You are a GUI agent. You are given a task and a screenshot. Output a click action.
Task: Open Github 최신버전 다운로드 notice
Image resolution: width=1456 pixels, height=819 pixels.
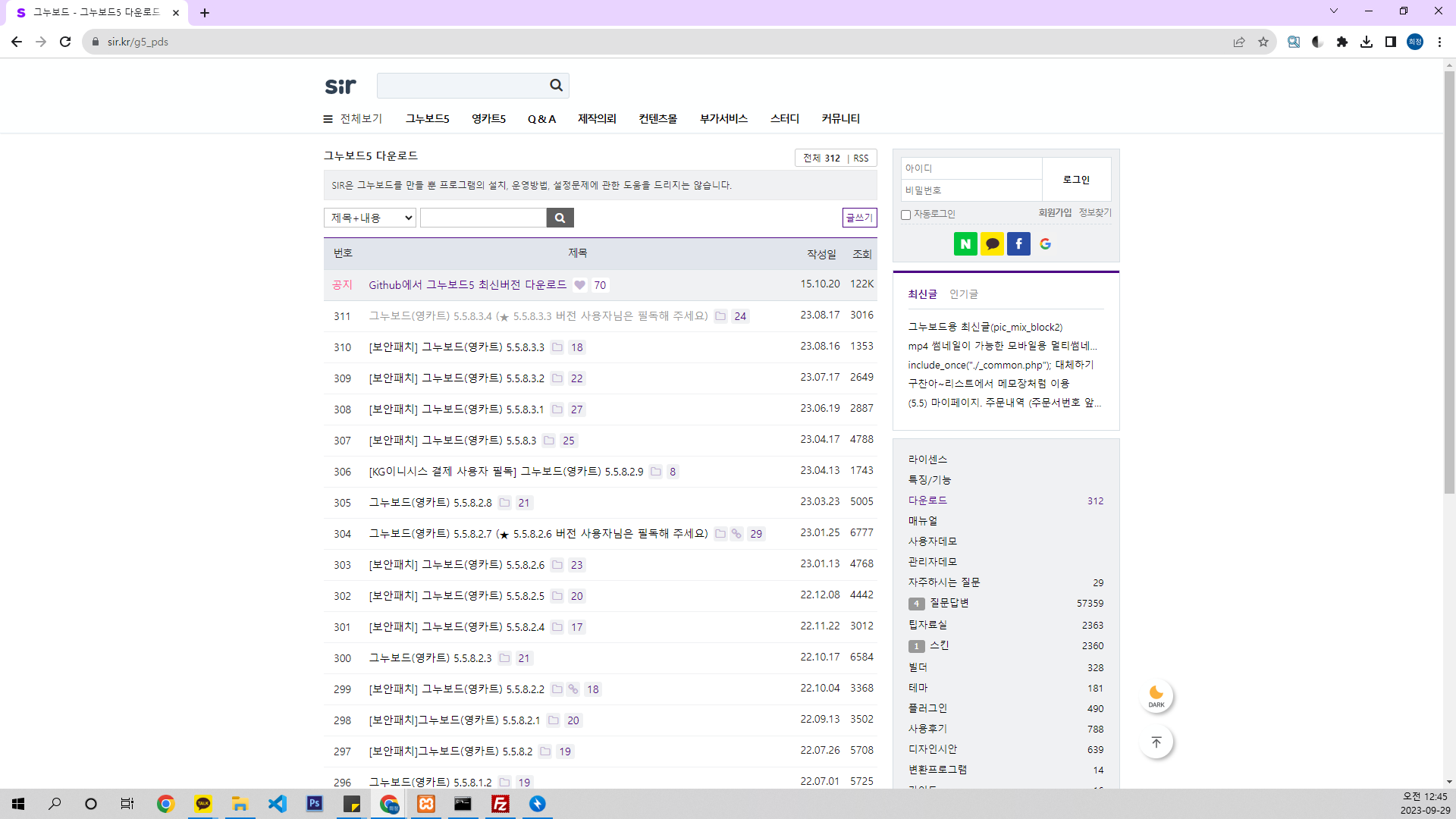(468, 285)
